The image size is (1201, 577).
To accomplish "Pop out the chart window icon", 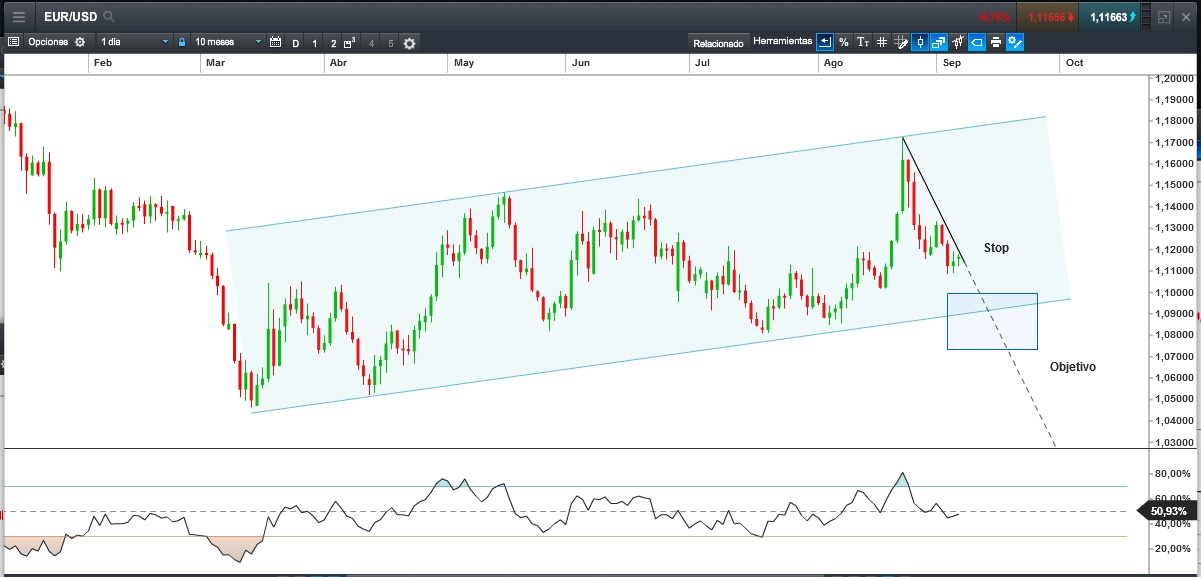I will (1164, 17).
